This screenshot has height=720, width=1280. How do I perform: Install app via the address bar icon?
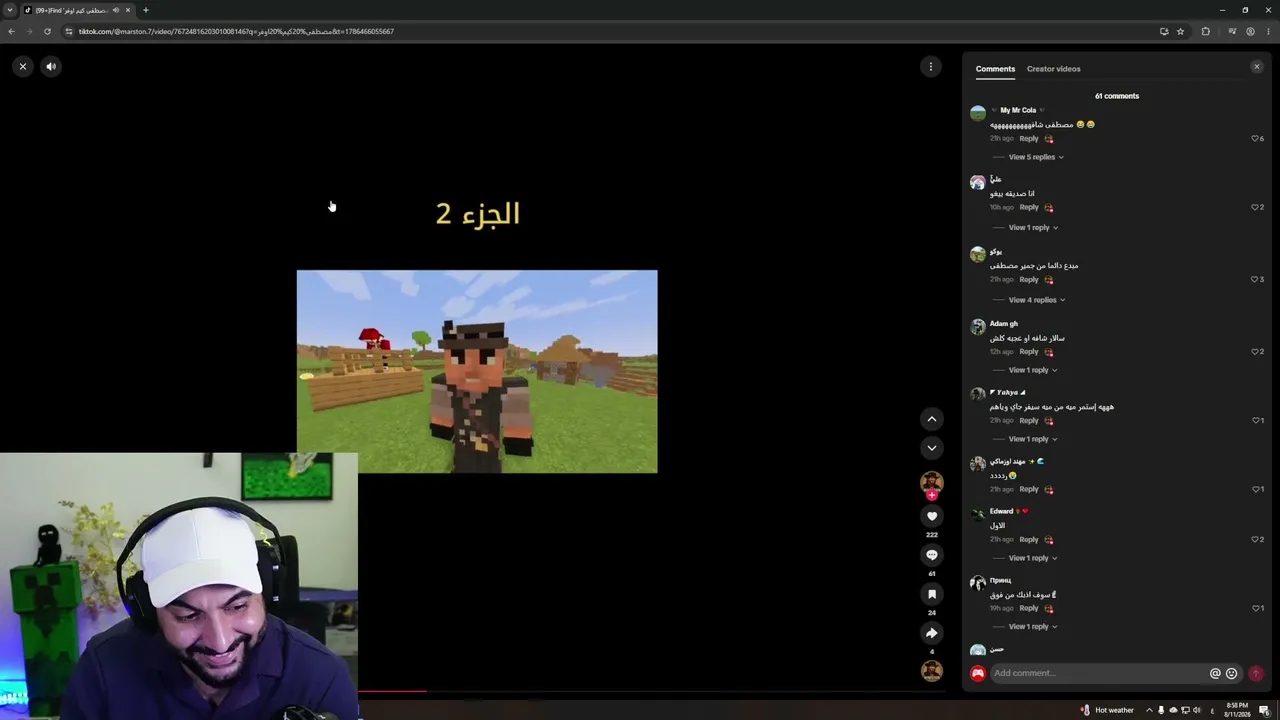1164,31
